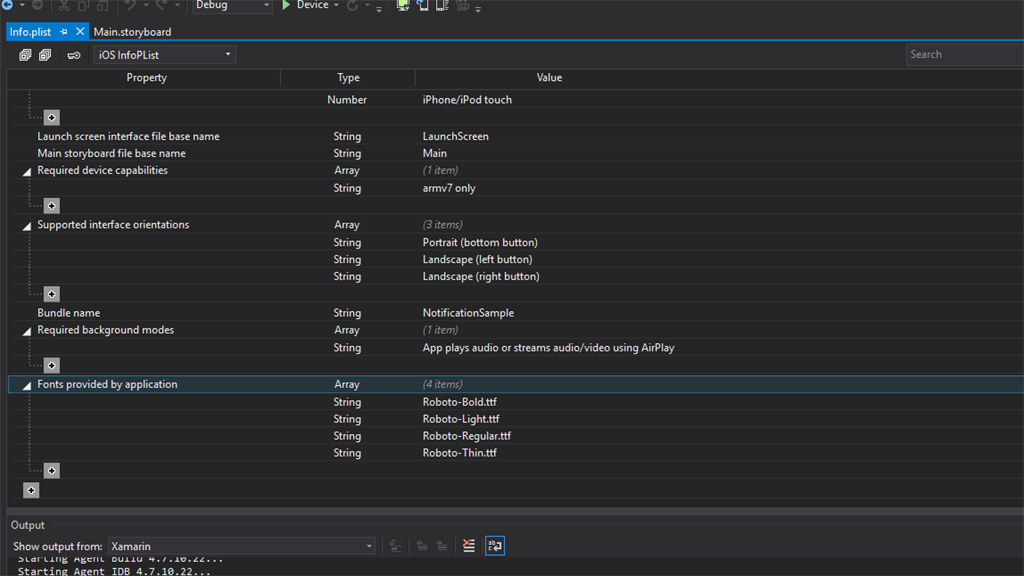Click the expand all nodes icon in plist toolbar

pos(25,55)
